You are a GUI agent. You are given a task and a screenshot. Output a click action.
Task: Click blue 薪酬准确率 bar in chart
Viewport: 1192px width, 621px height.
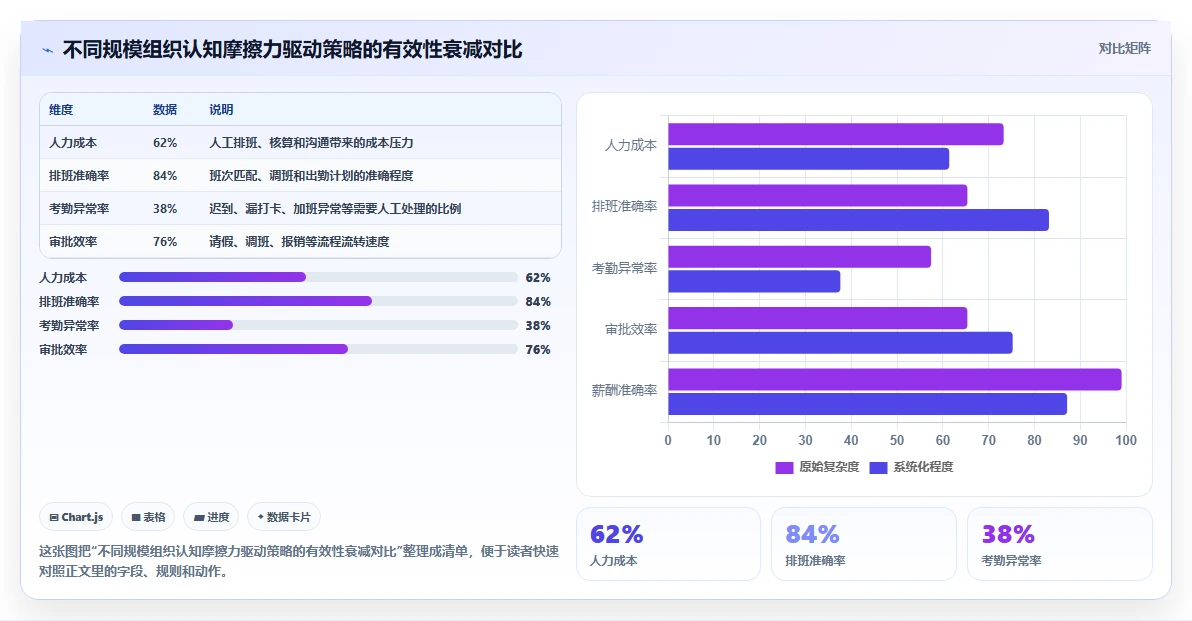pyautogui.click(x=867, y=404)
